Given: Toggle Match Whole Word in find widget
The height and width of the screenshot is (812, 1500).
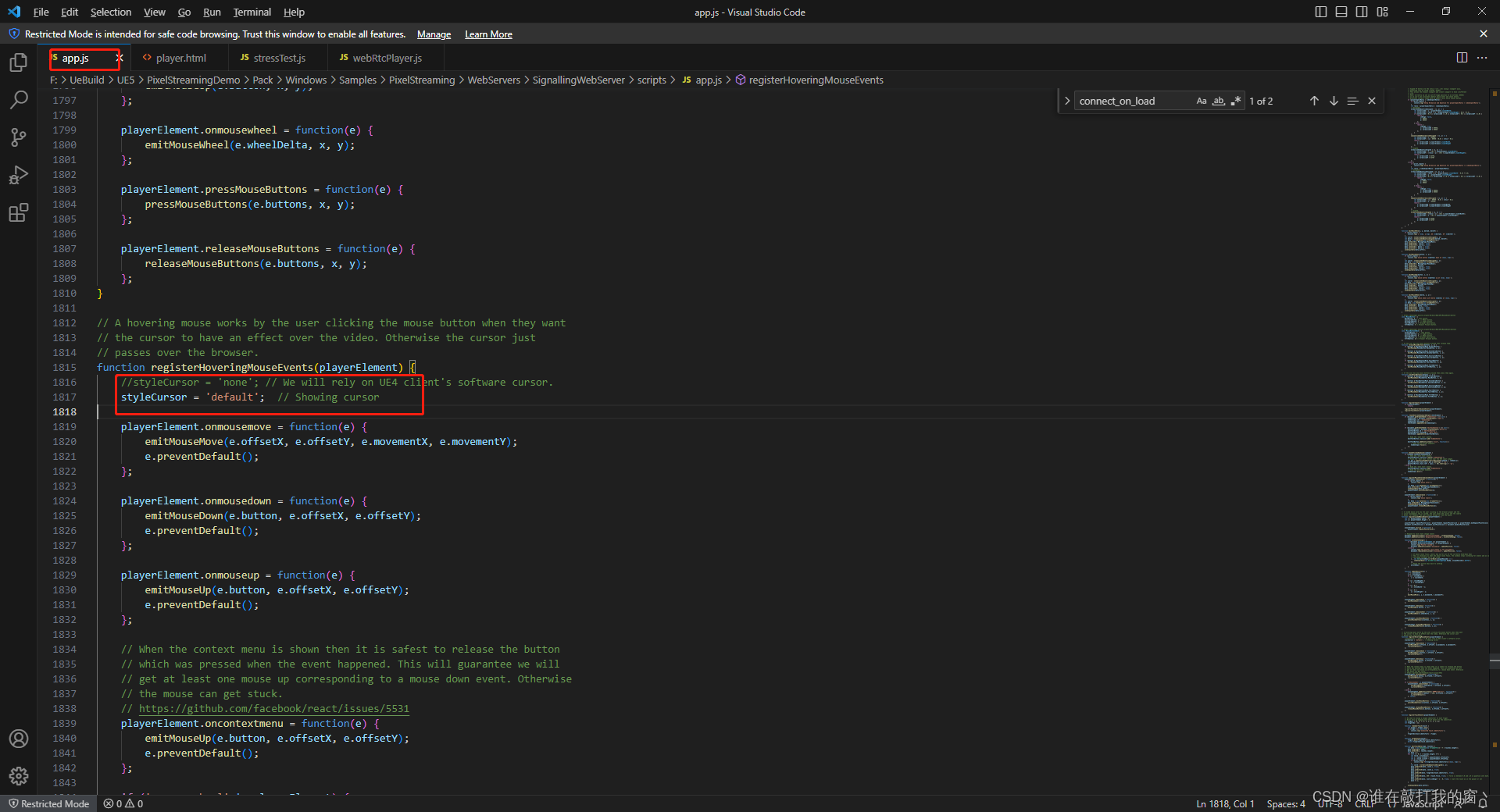Looking at the screenshot, I should pyautogui.click(x=1219, y=101).
